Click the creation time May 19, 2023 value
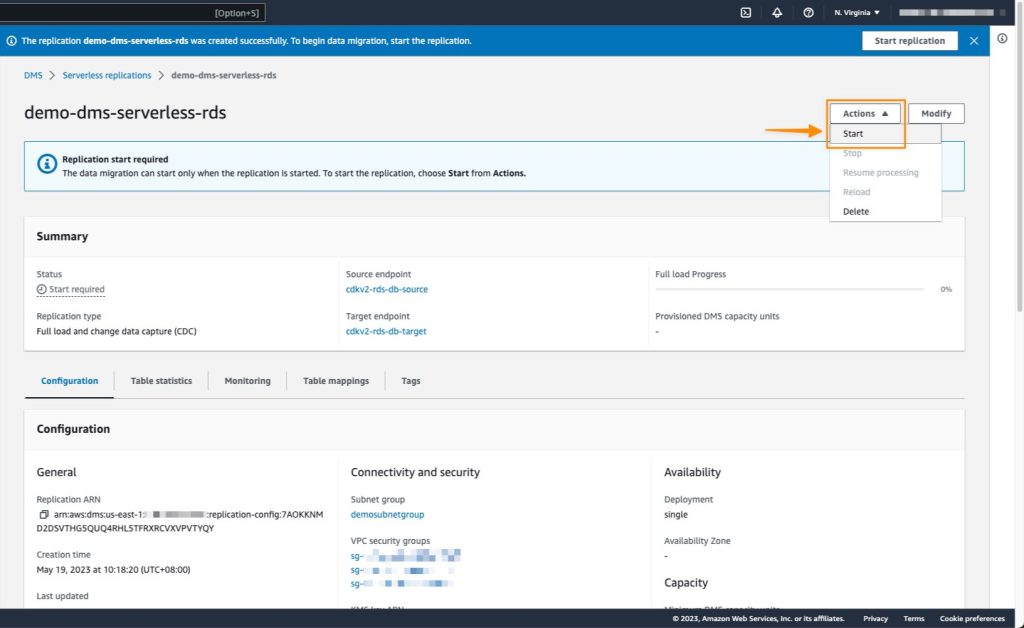 [x=114, y=569]
